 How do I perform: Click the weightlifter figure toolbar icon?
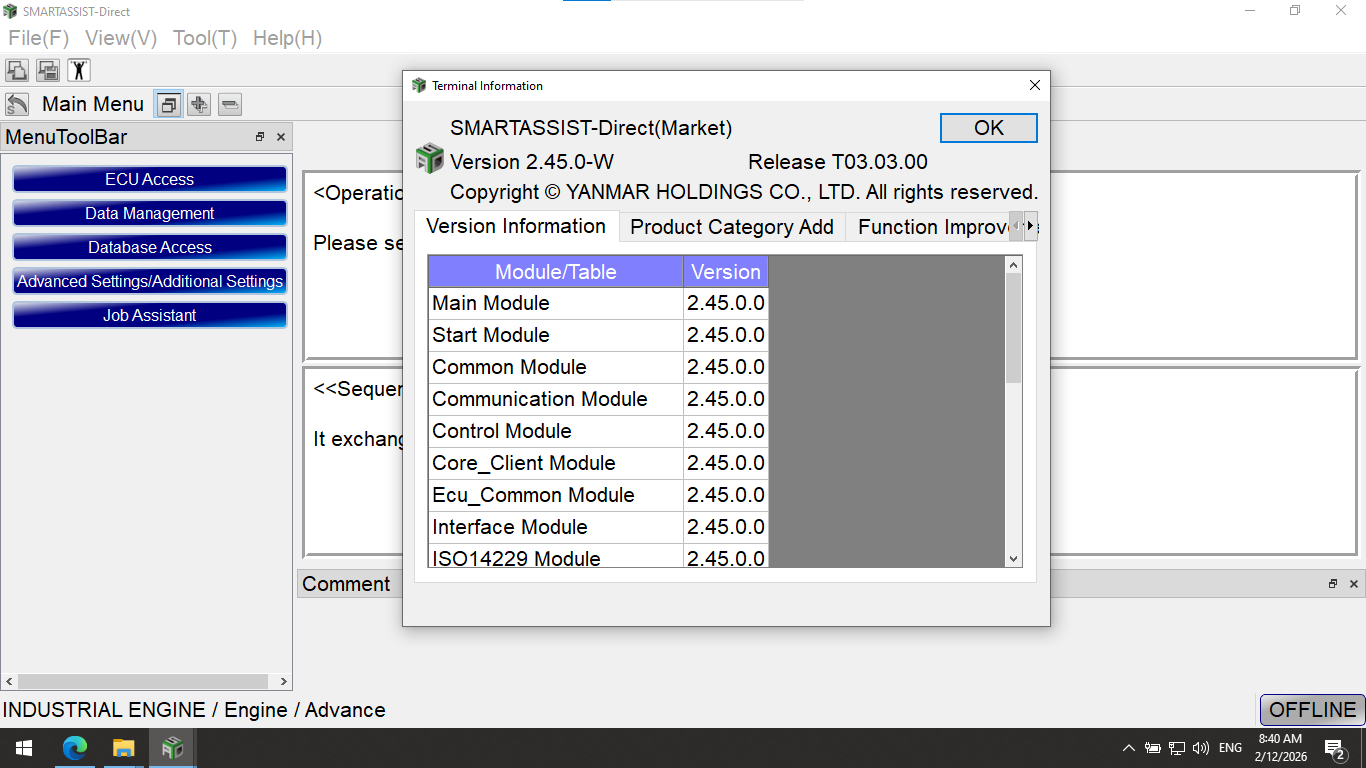[x=79, y=70]
